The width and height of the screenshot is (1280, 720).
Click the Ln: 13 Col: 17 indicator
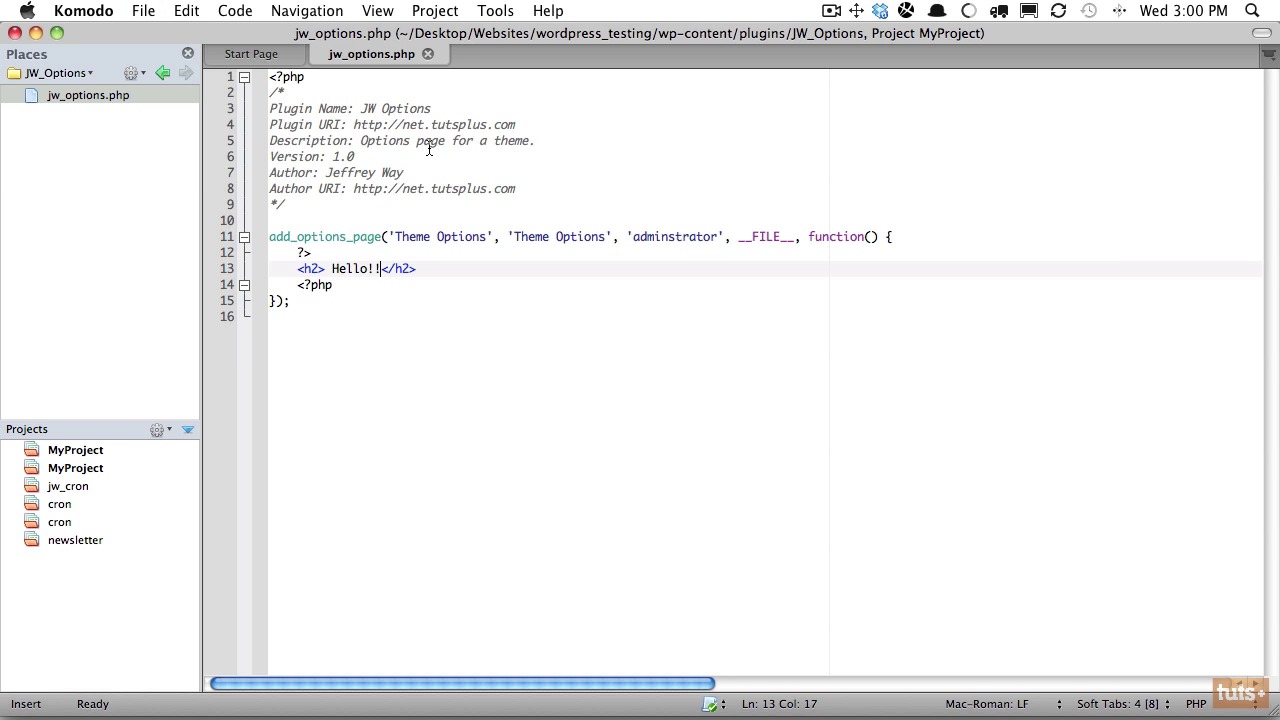click(x=779, y=704)
